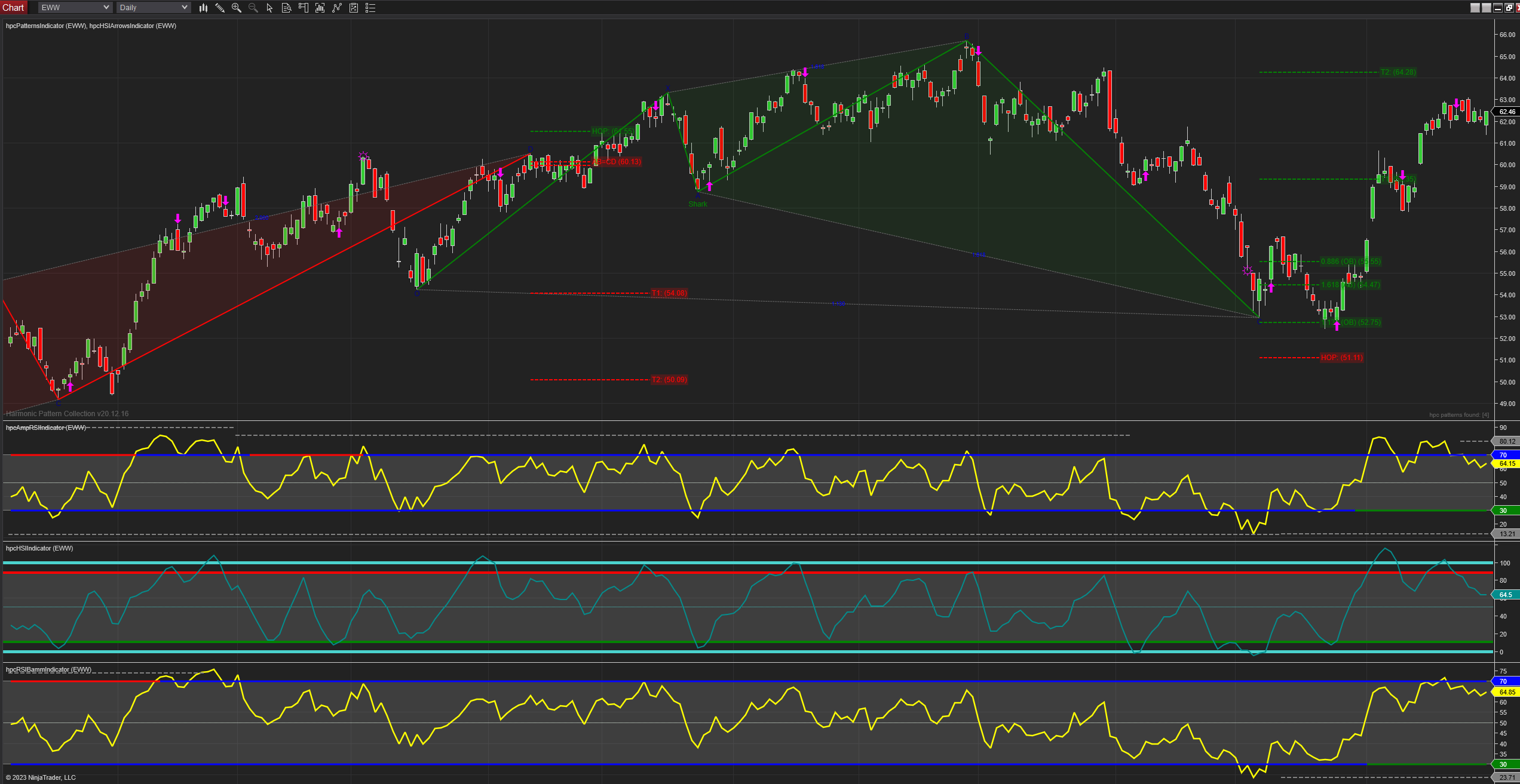Click the red Chart tab label

(13, 8)
